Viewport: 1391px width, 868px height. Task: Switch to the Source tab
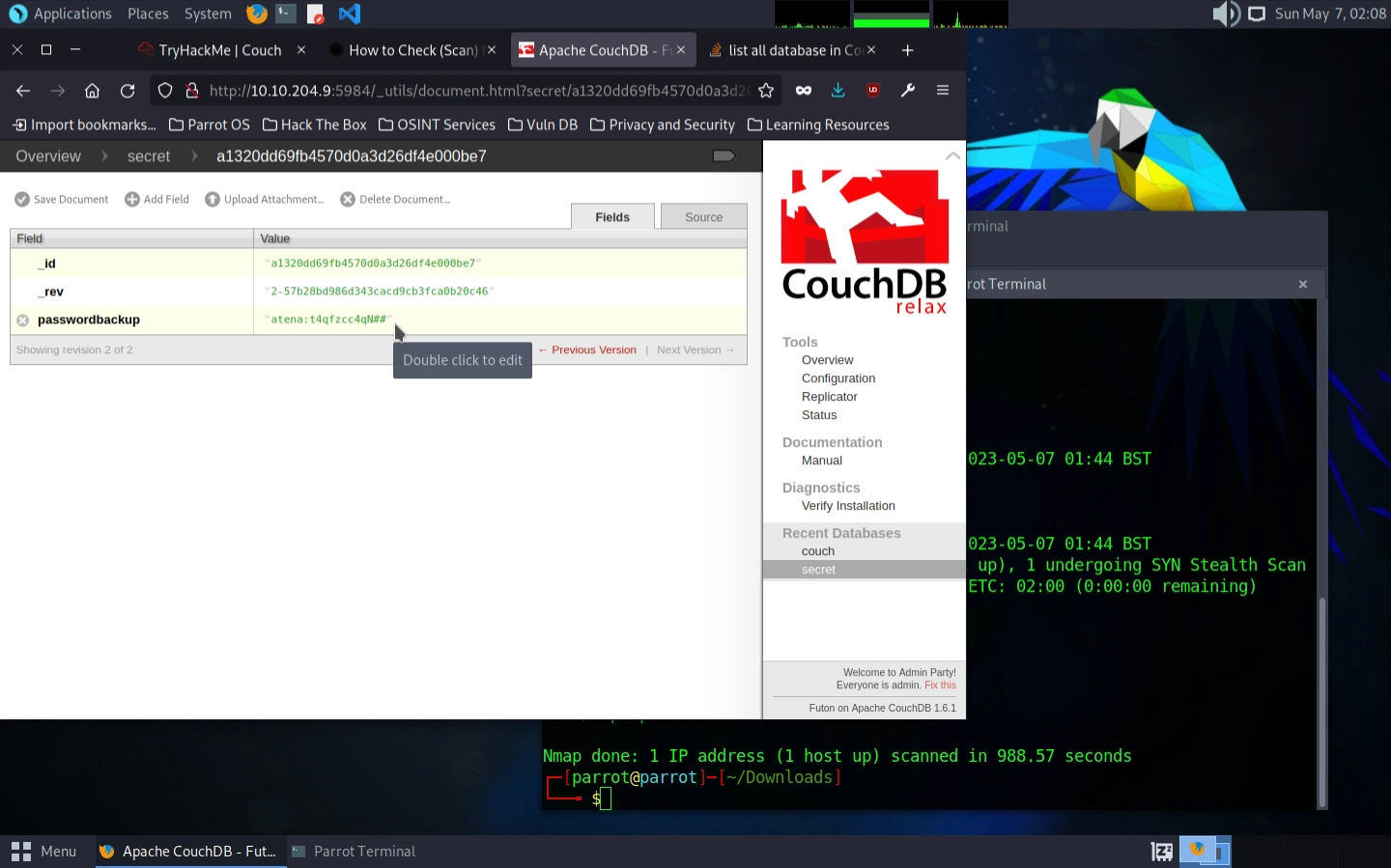point(703,217)
